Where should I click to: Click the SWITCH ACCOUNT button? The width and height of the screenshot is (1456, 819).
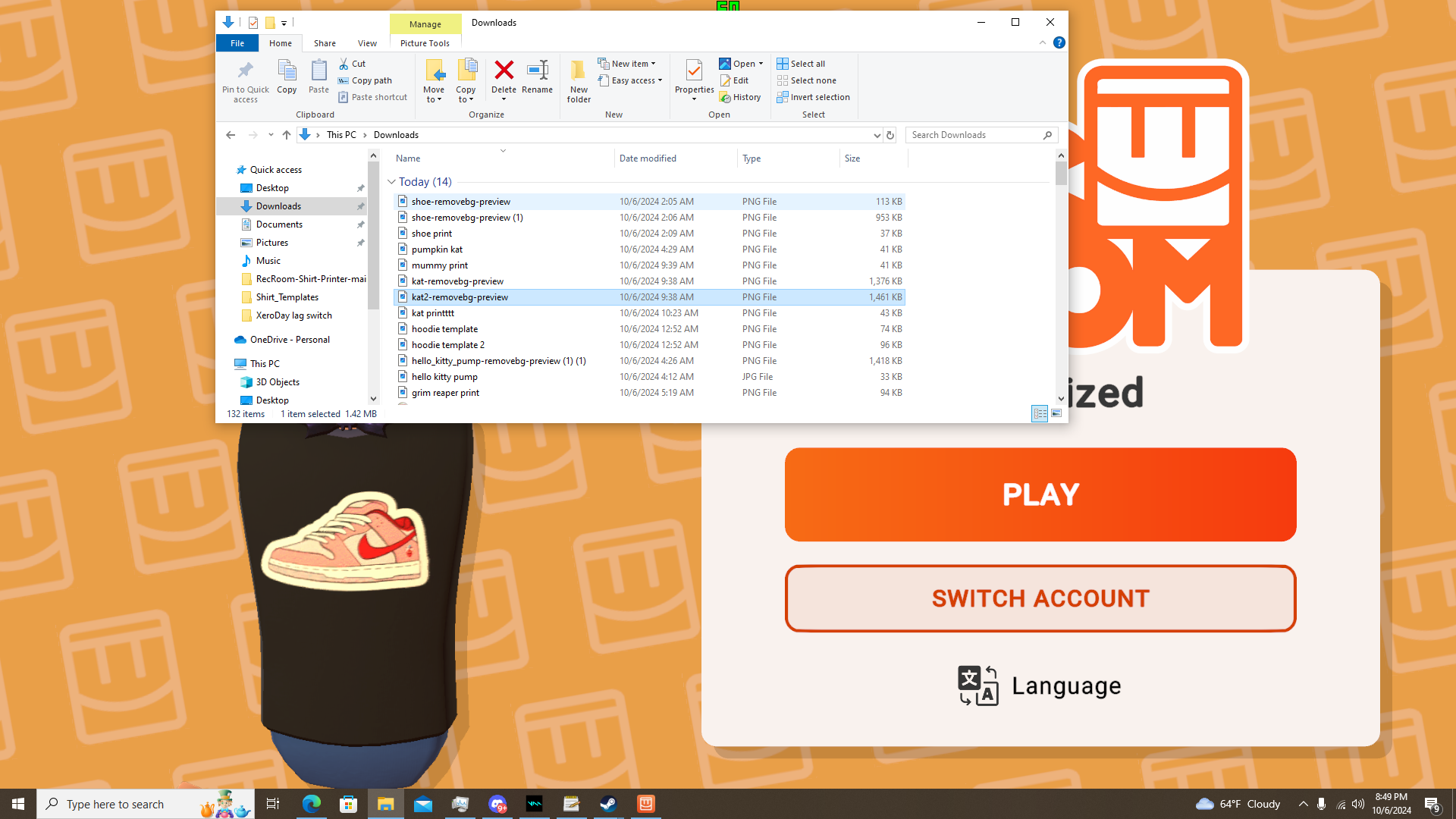(1040, 598)
